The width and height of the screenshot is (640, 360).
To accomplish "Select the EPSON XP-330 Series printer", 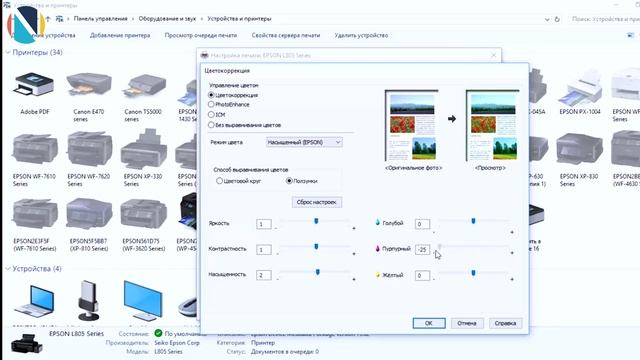I will (144, 150).
